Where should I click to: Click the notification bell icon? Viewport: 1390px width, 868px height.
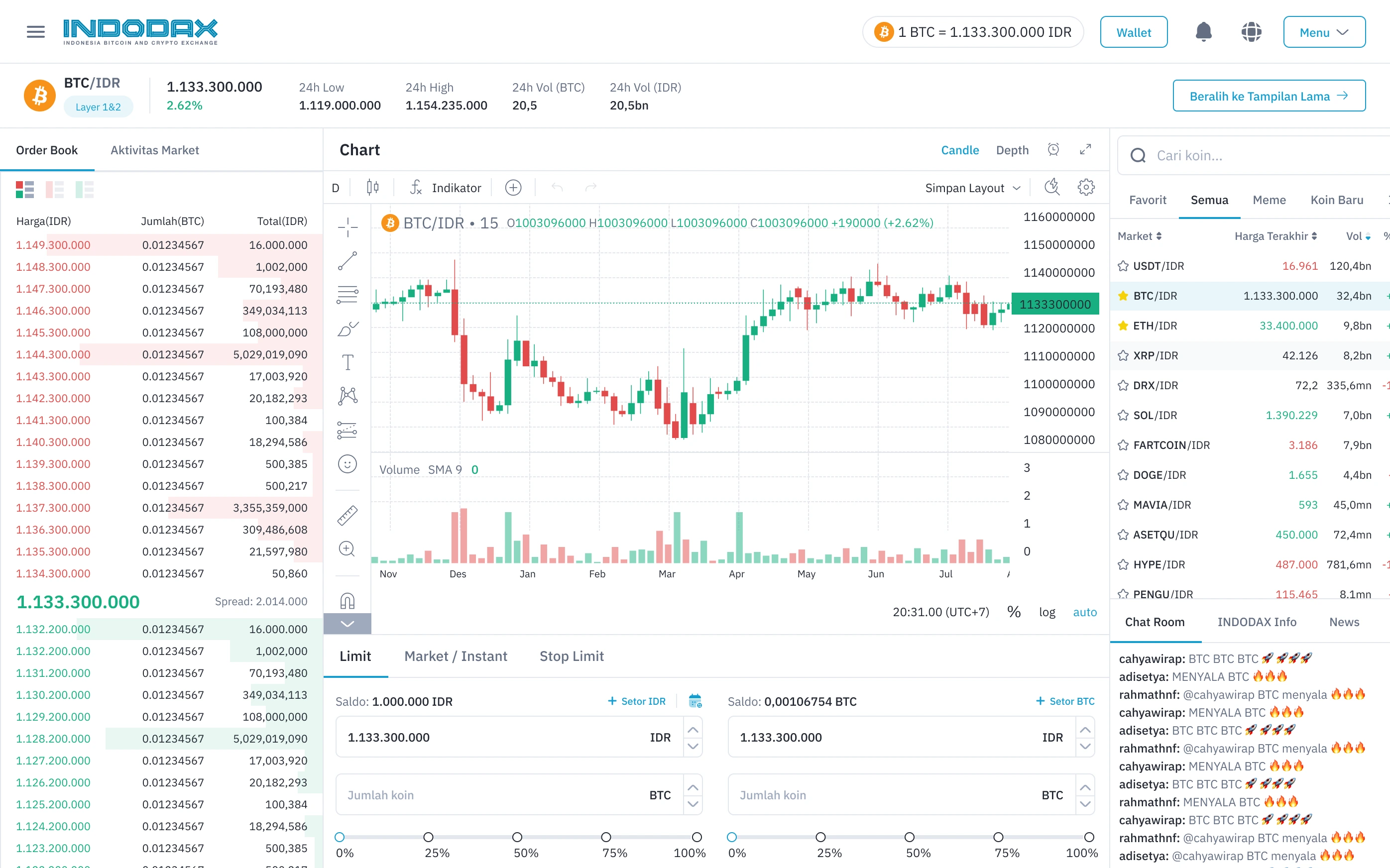(1203, 31)
